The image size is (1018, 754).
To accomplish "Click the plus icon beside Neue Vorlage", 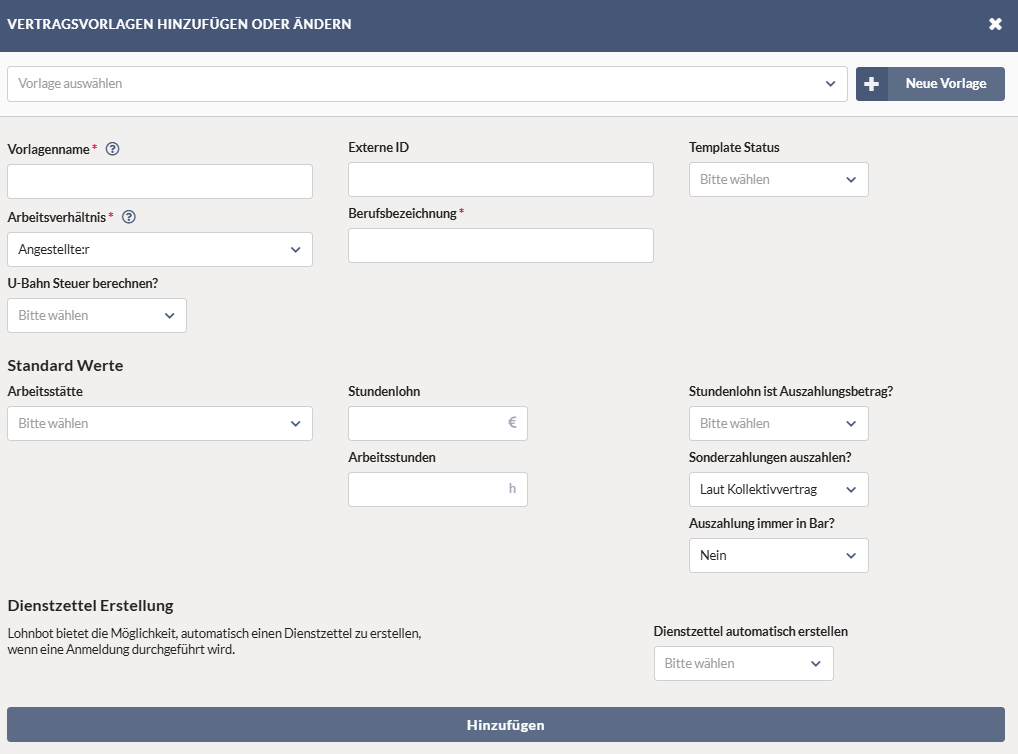I will 871,84.
